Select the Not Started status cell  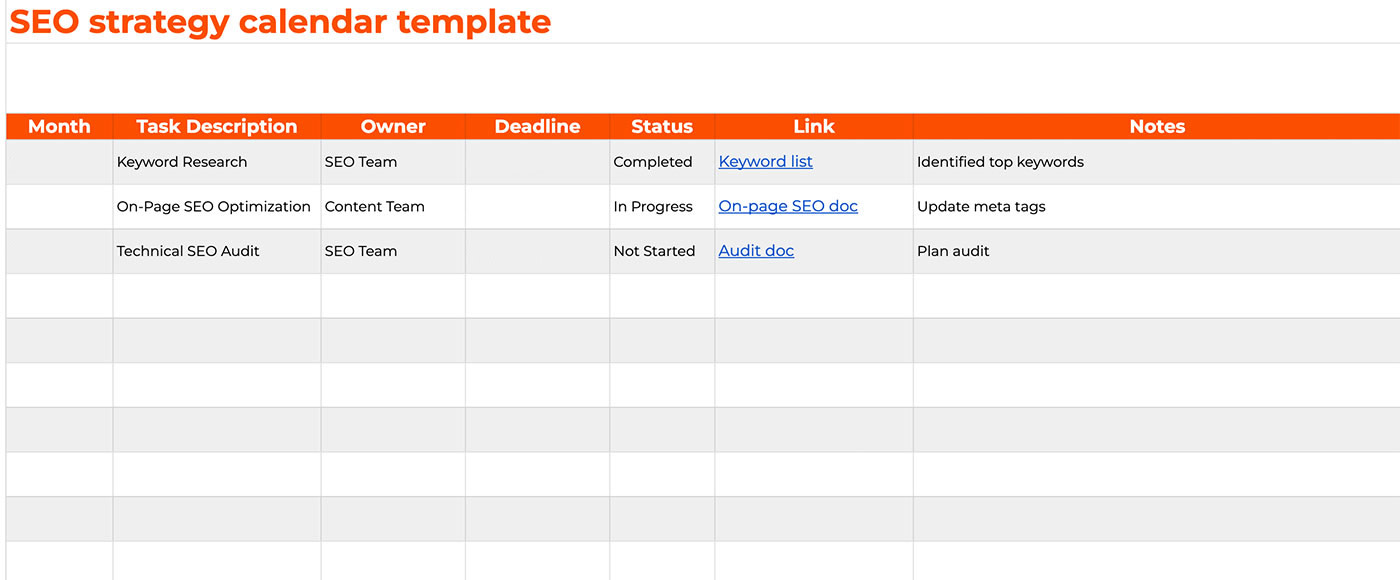(x=654, y=251)
